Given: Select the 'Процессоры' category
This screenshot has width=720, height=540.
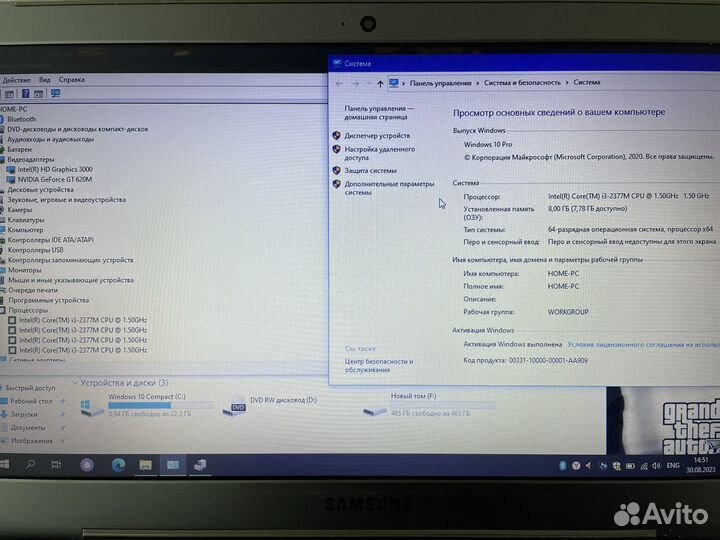Looking at the screenshot, I should pyautogui.click(x=28, y=310).
